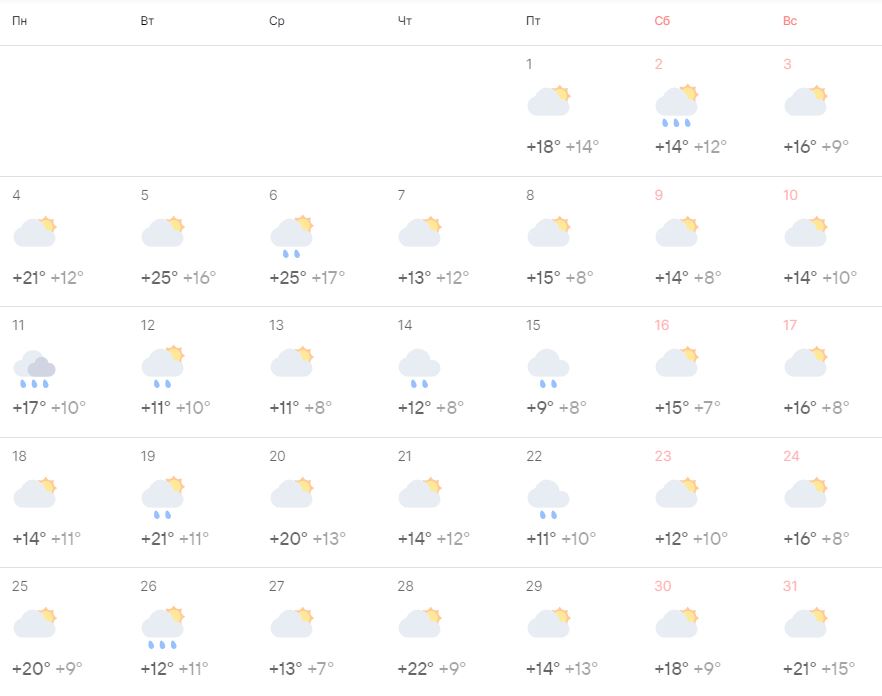Open the day 5 date number
Screen dimensions: 882x696
tap(145, 195)
